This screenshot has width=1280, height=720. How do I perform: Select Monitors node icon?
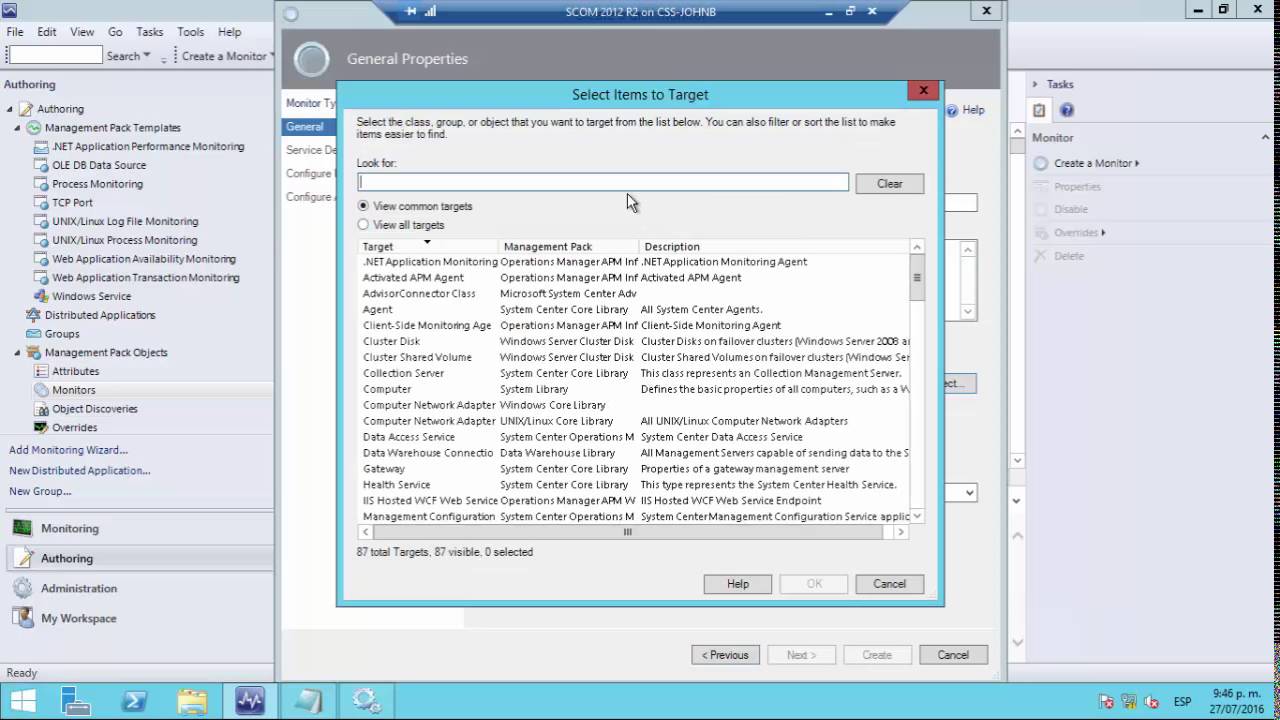coord(41,390)
